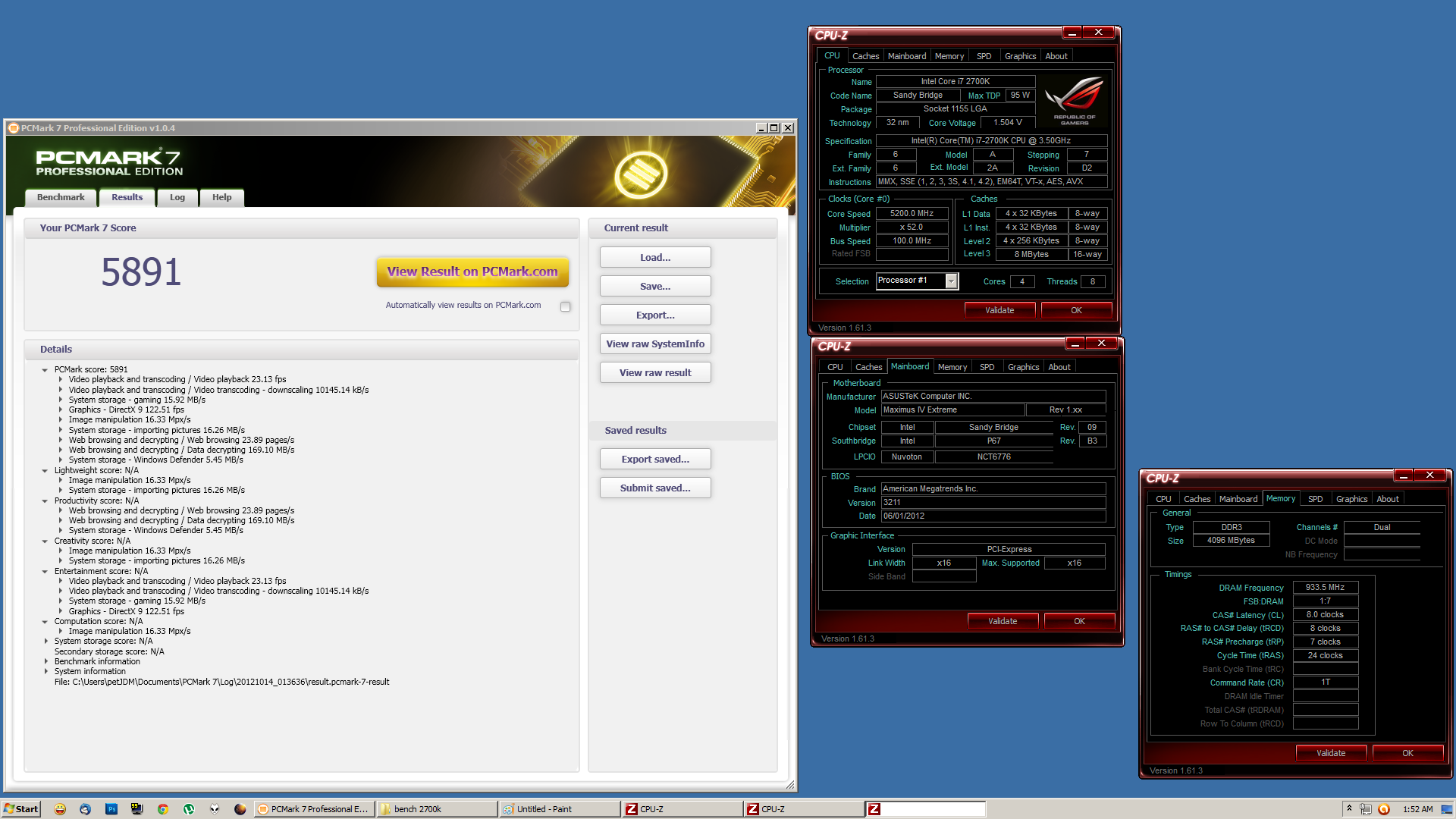1456x819 pixels.
Task: Click View raw result button
Action: point(655,373)
